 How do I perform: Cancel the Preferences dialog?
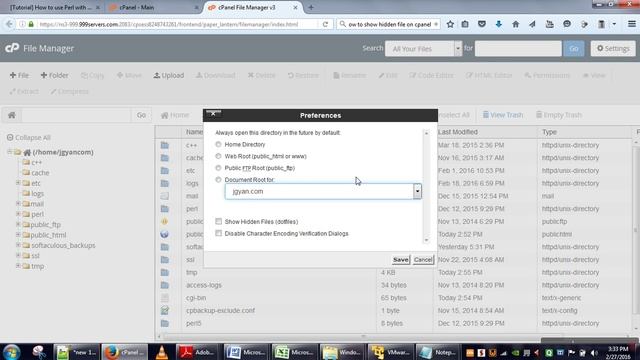tap(423, 260)
